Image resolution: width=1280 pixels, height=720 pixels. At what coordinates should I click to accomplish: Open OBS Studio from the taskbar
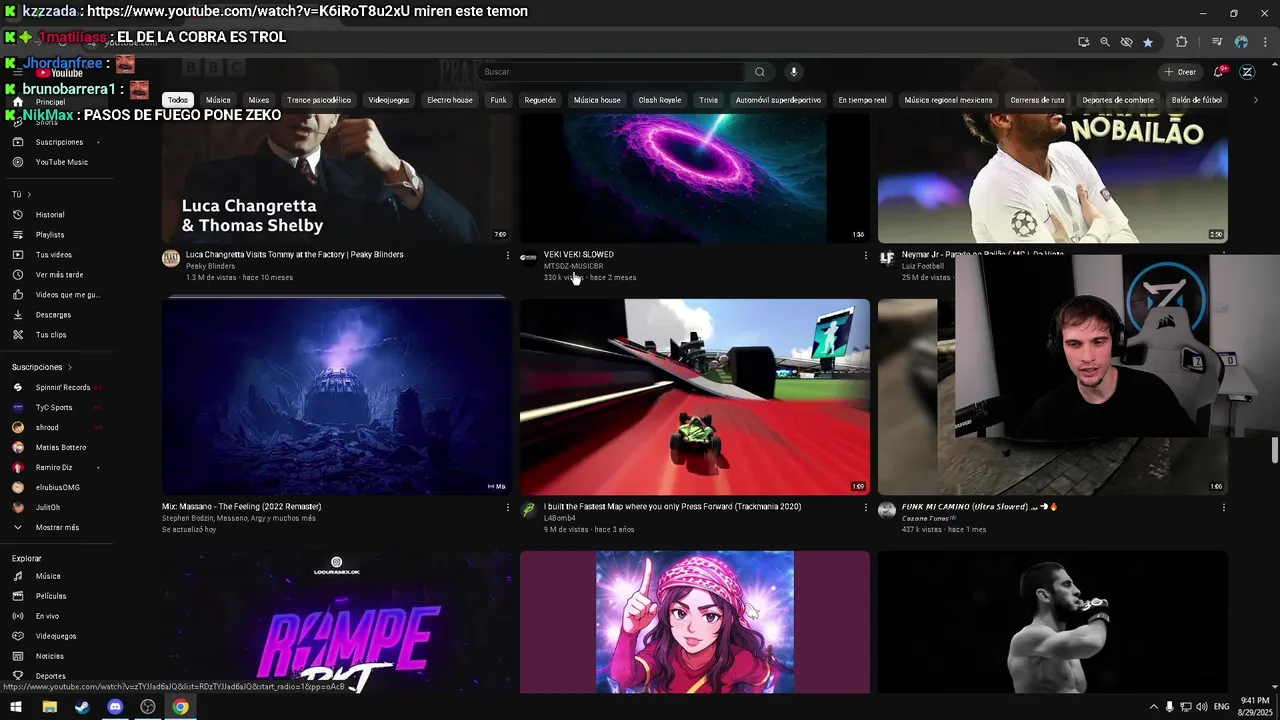tap(148, 707)
